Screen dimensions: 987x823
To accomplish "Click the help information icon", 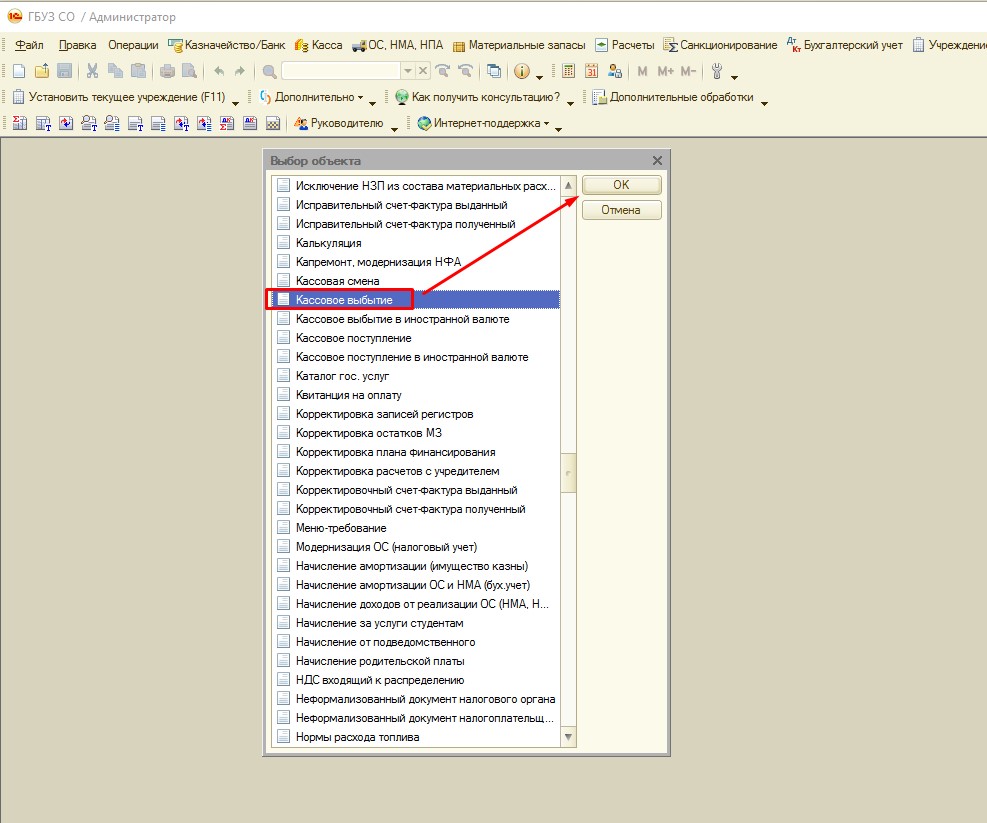I will pos(522,71).
